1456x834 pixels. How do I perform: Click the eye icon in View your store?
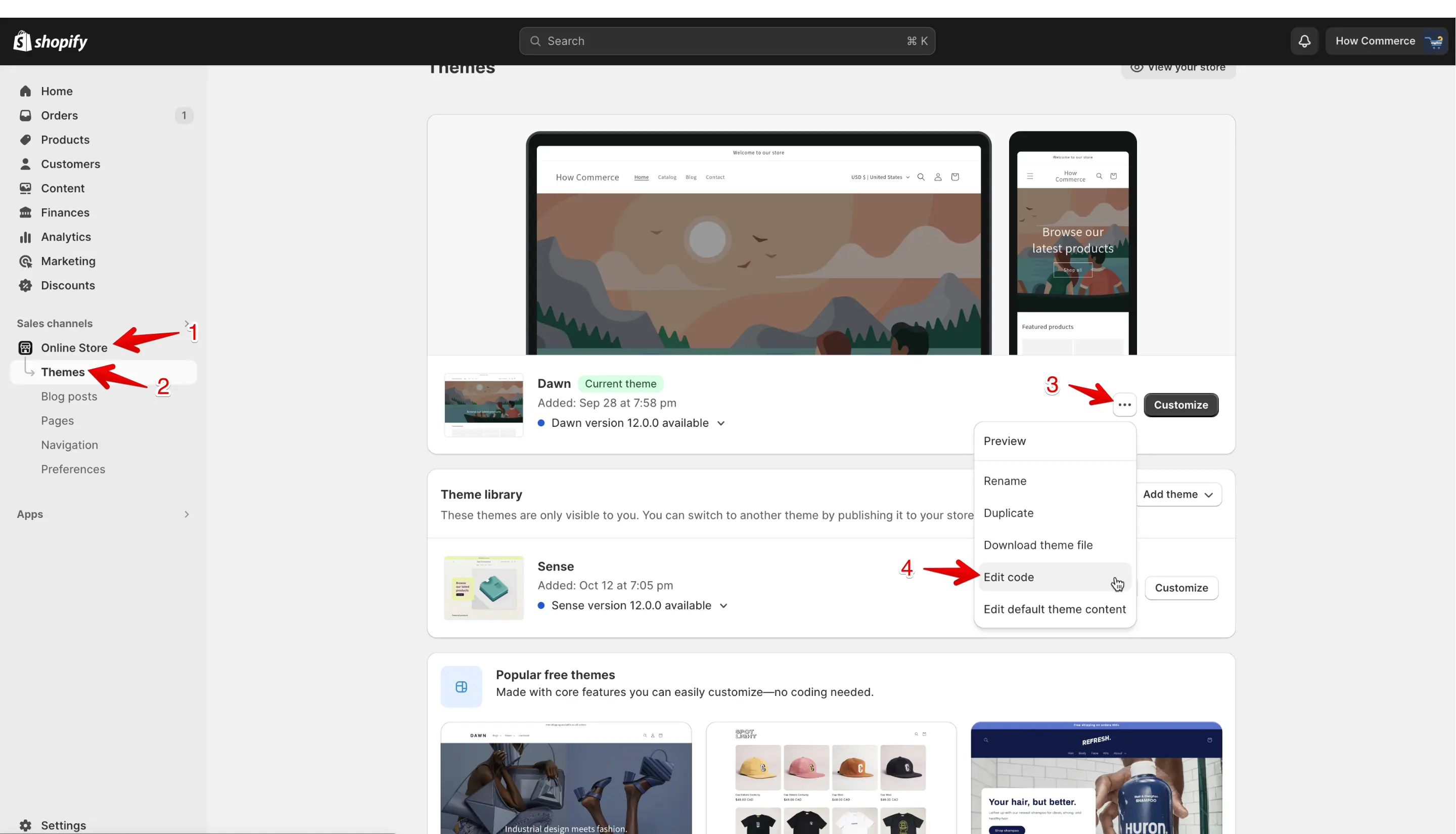(x=1136, y=67)
